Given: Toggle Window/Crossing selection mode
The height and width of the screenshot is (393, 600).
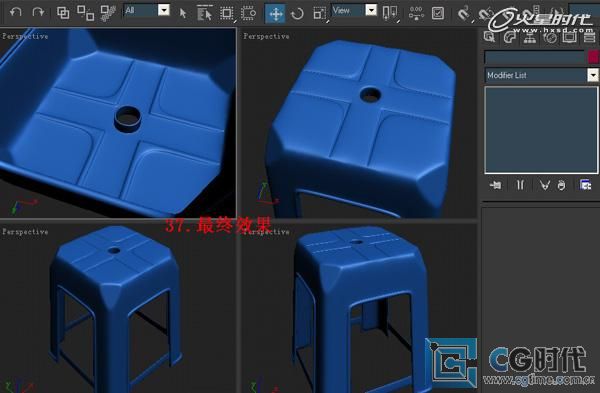Looking at the screenshot, I should 249,13.
